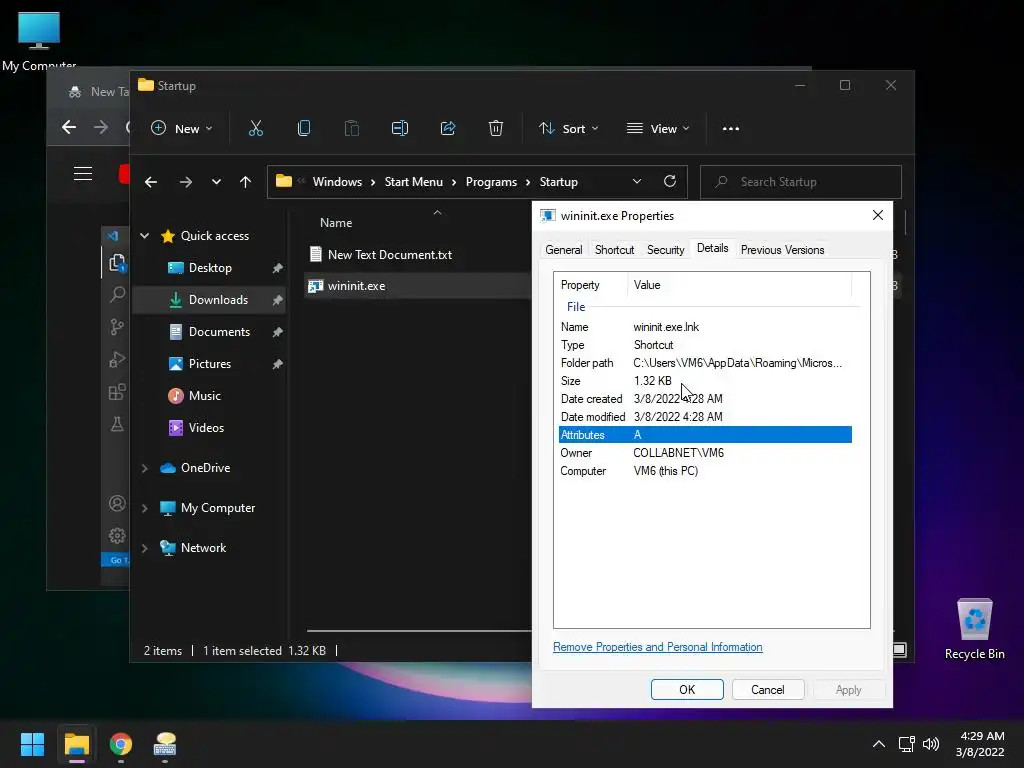The image size is (1024, 768).
Task: Expand the Network tree node
Action: click(145, 548)
